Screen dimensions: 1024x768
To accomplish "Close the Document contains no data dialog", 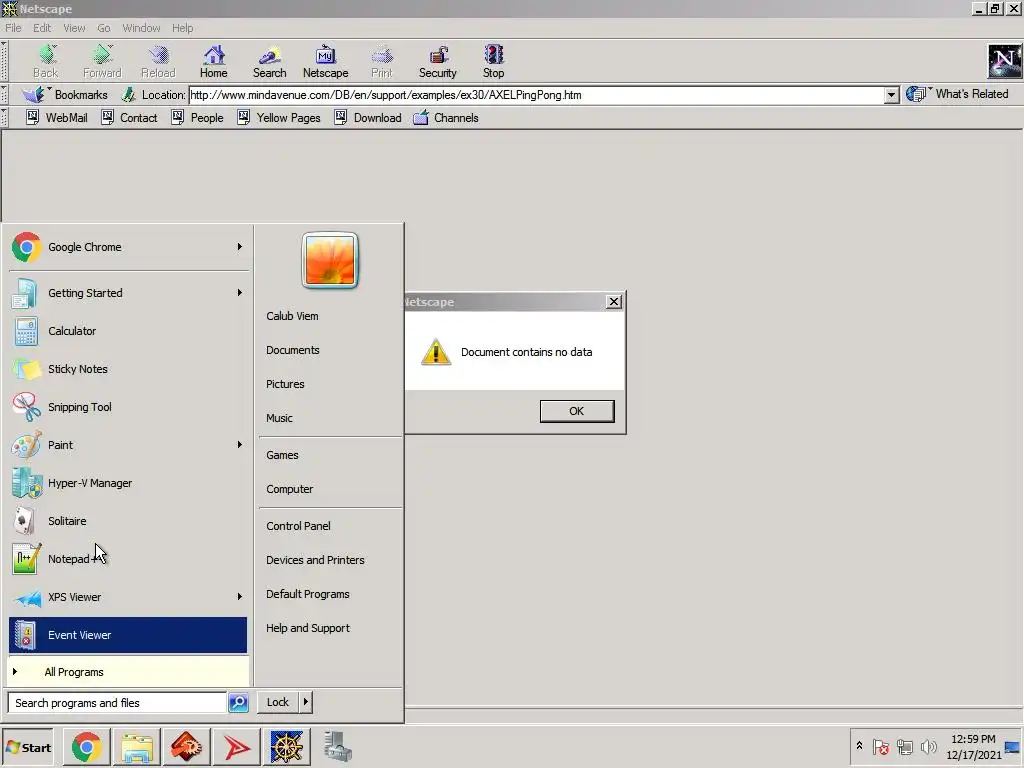I will (613, 302).
